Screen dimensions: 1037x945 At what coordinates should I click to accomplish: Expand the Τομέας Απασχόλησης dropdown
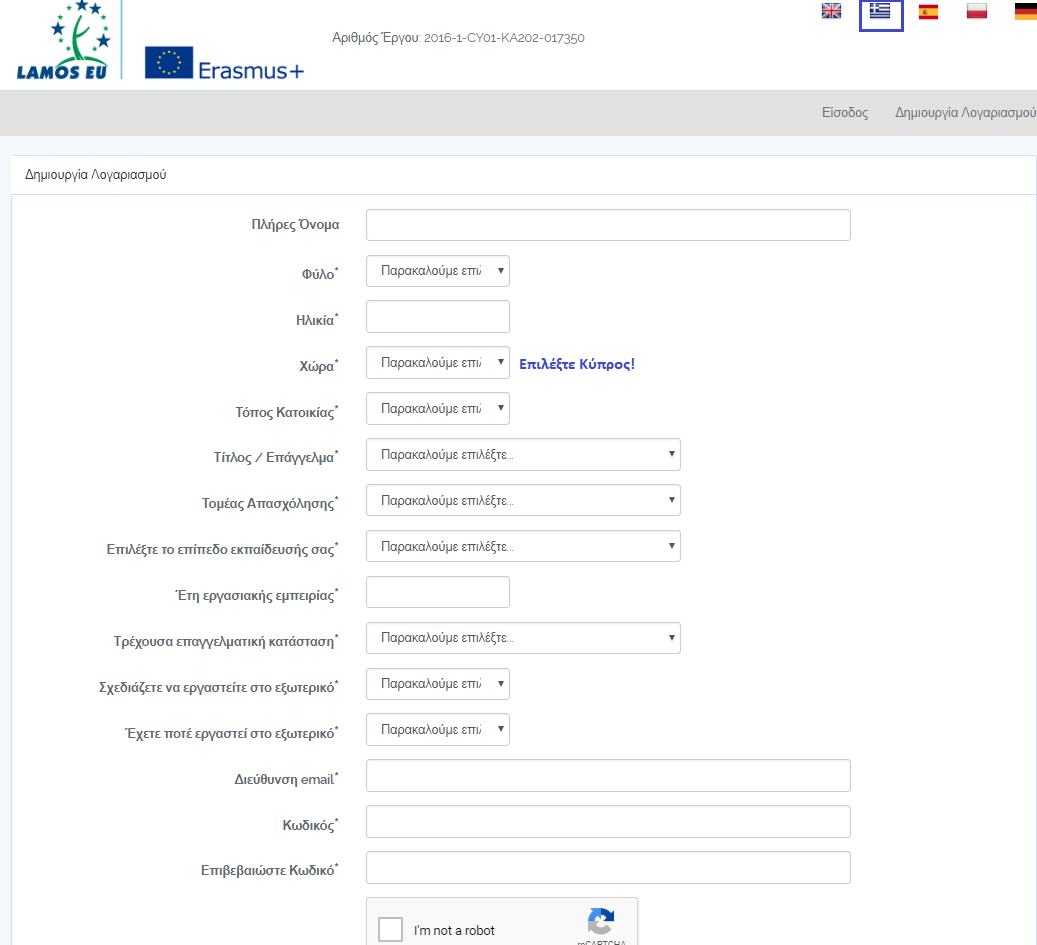click(x=523, y=501)
